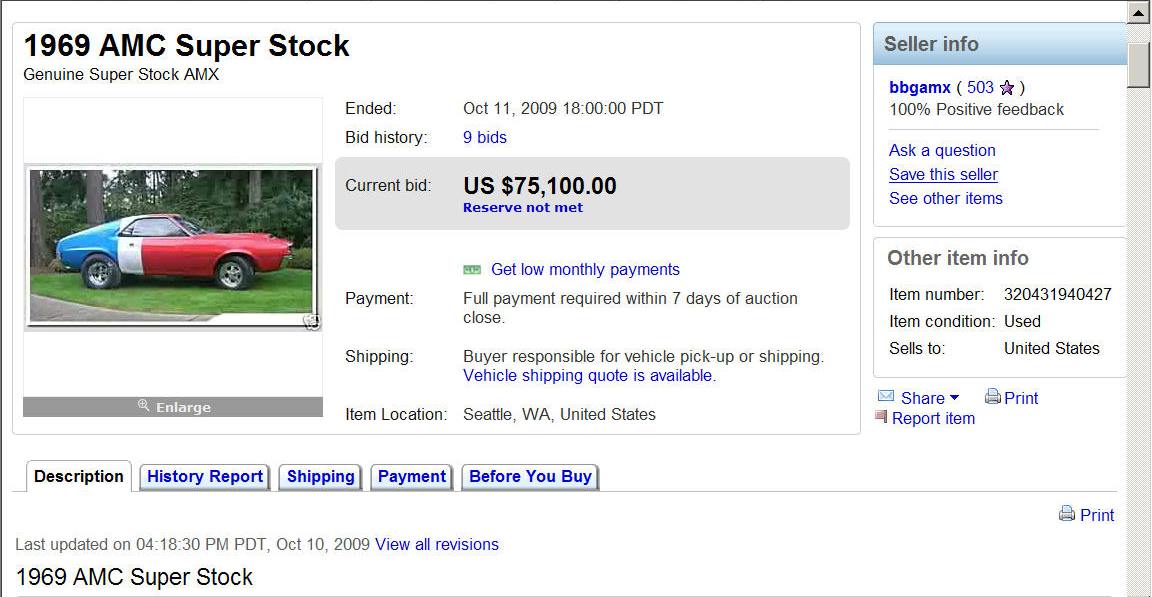Click the magnifier icon beside Enlarge
Viewport: 1152px width, 597px height.
point(144,405)
